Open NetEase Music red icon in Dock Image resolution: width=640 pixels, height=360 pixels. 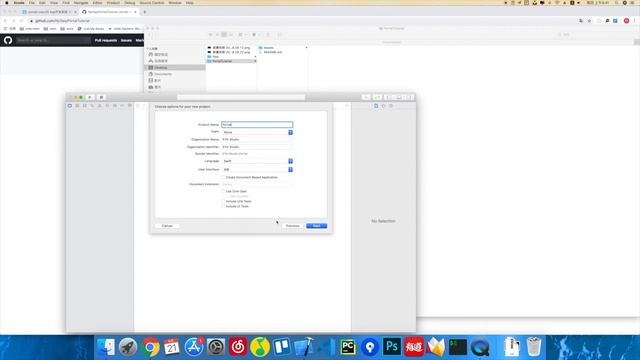pyautogui.click(x=238, y=347)
